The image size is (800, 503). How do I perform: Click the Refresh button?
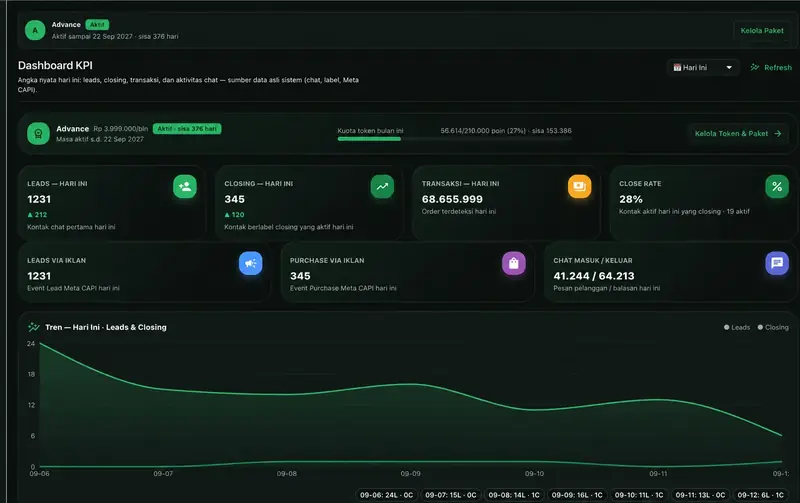[x=771, y=67]
